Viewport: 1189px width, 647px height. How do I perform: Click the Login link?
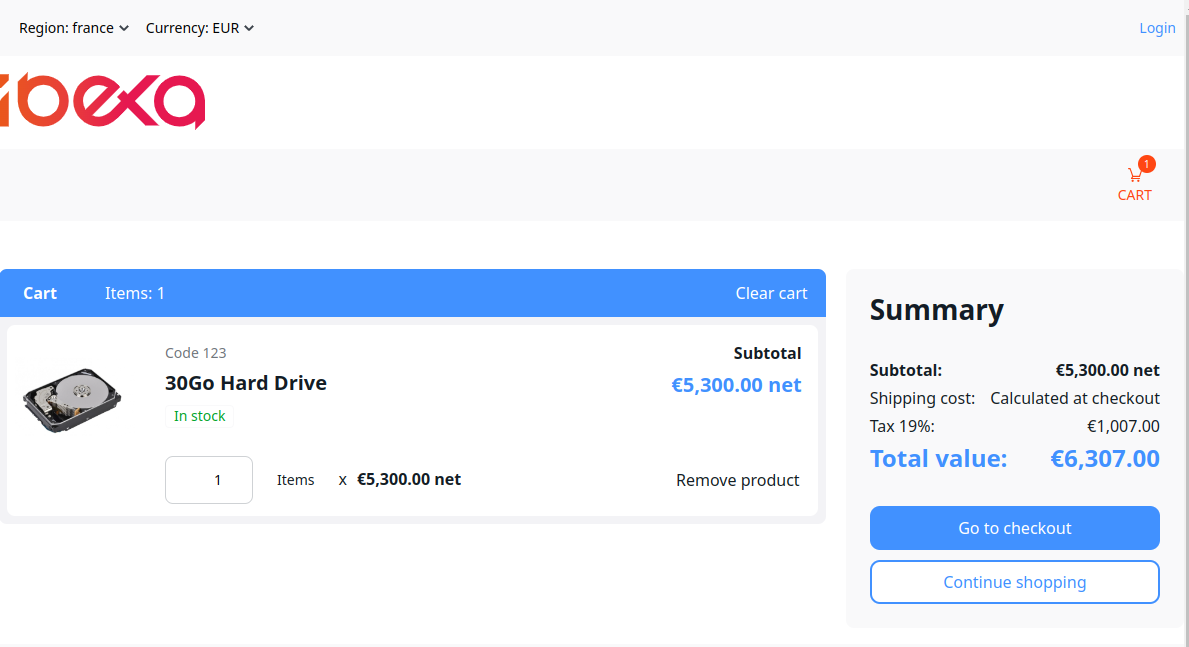click(1157, 28)
